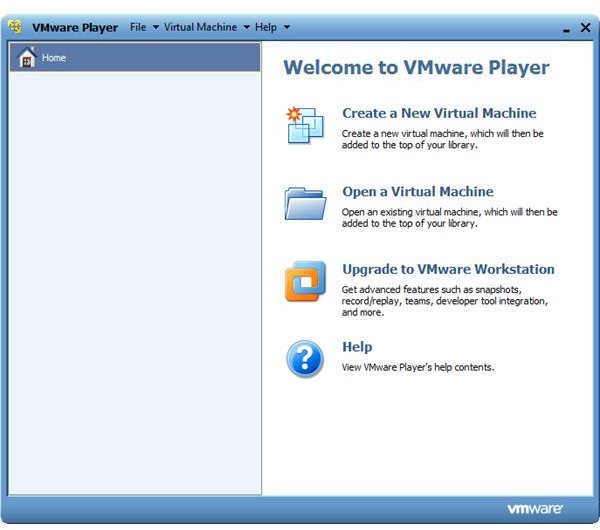Click the Create a New Virtual Machine link
Image resolution: width=600 pixels, height=530 pixels.
click(439, 113)
